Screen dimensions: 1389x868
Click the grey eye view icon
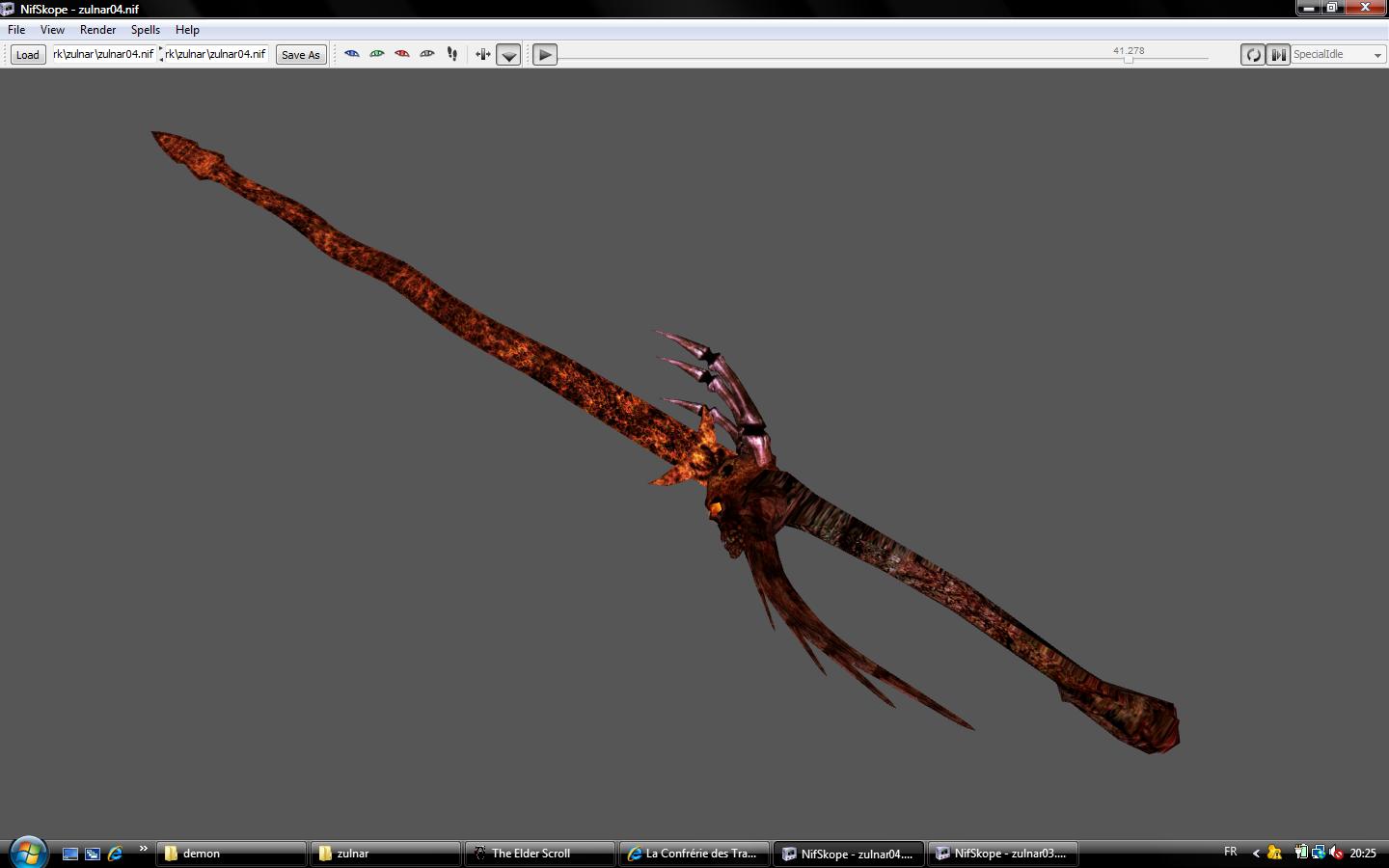click(427, 54)
